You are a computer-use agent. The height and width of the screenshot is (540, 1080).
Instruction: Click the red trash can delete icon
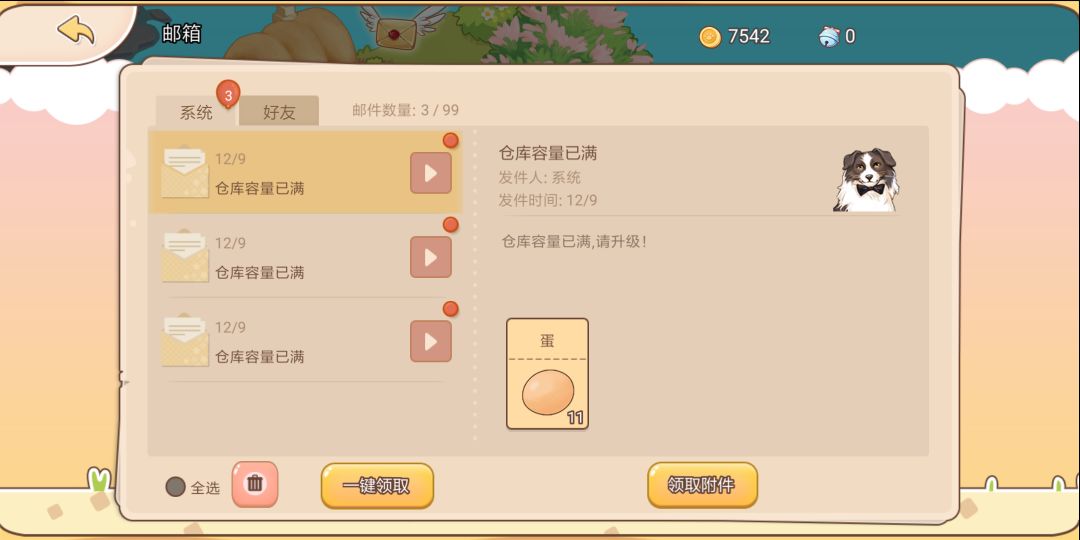pyautogui.click(x=255, y=484)
